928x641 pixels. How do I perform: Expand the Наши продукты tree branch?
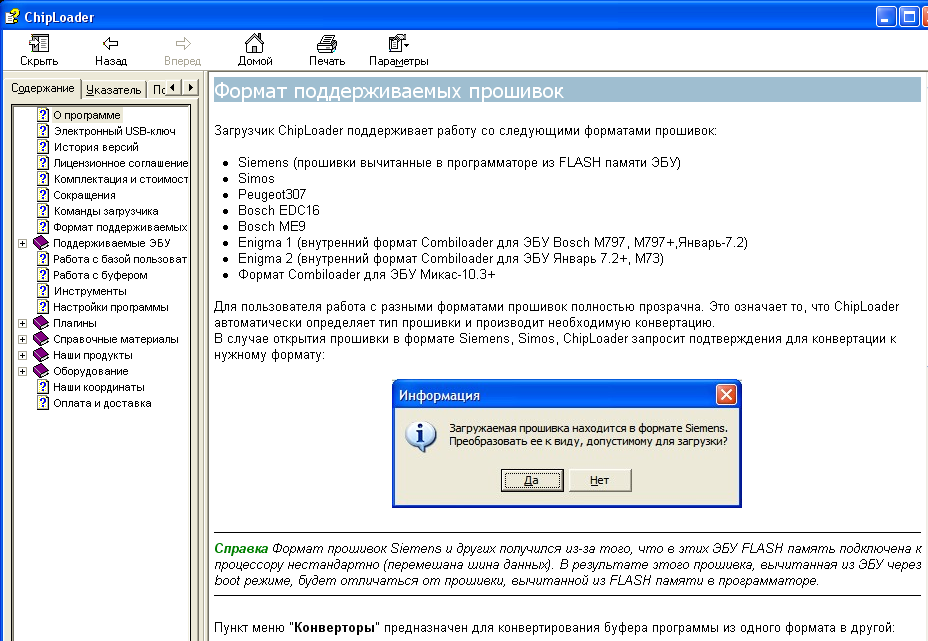pyautogui.click(x=21, y=354)
